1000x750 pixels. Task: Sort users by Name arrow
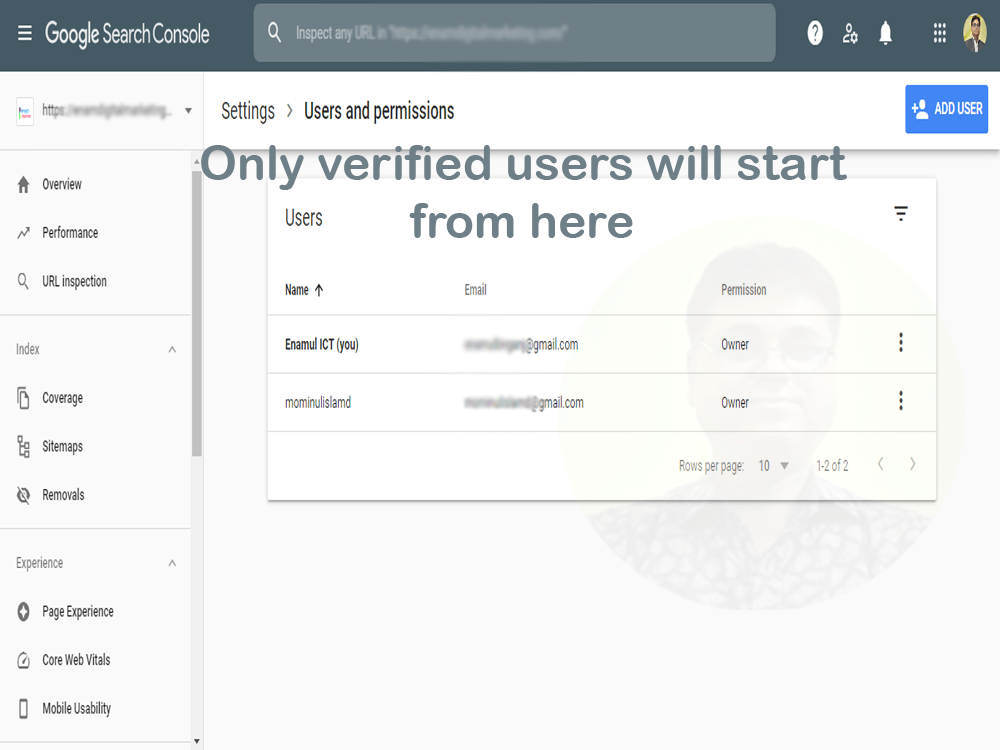click(x=319, y=290)
